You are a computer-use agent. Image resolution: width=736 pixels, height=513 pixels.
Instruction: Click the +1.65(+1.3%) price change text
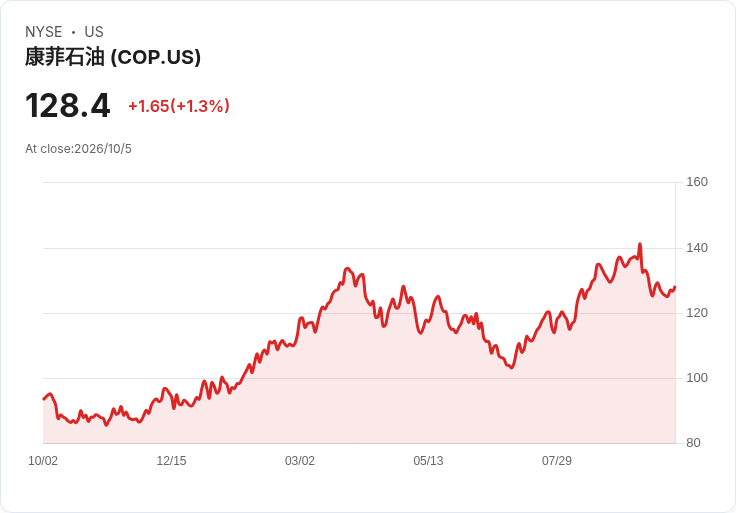(x=179, y=106)
